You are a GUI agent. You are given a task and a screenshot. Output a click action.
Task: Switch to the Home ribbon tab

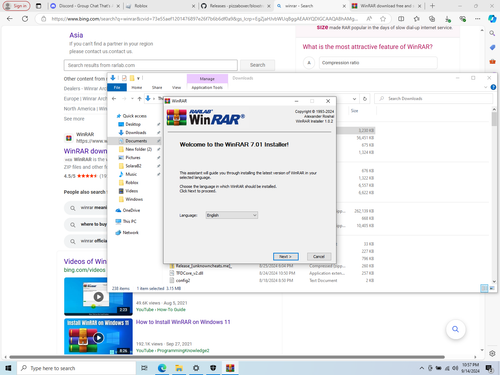(137, 87)
